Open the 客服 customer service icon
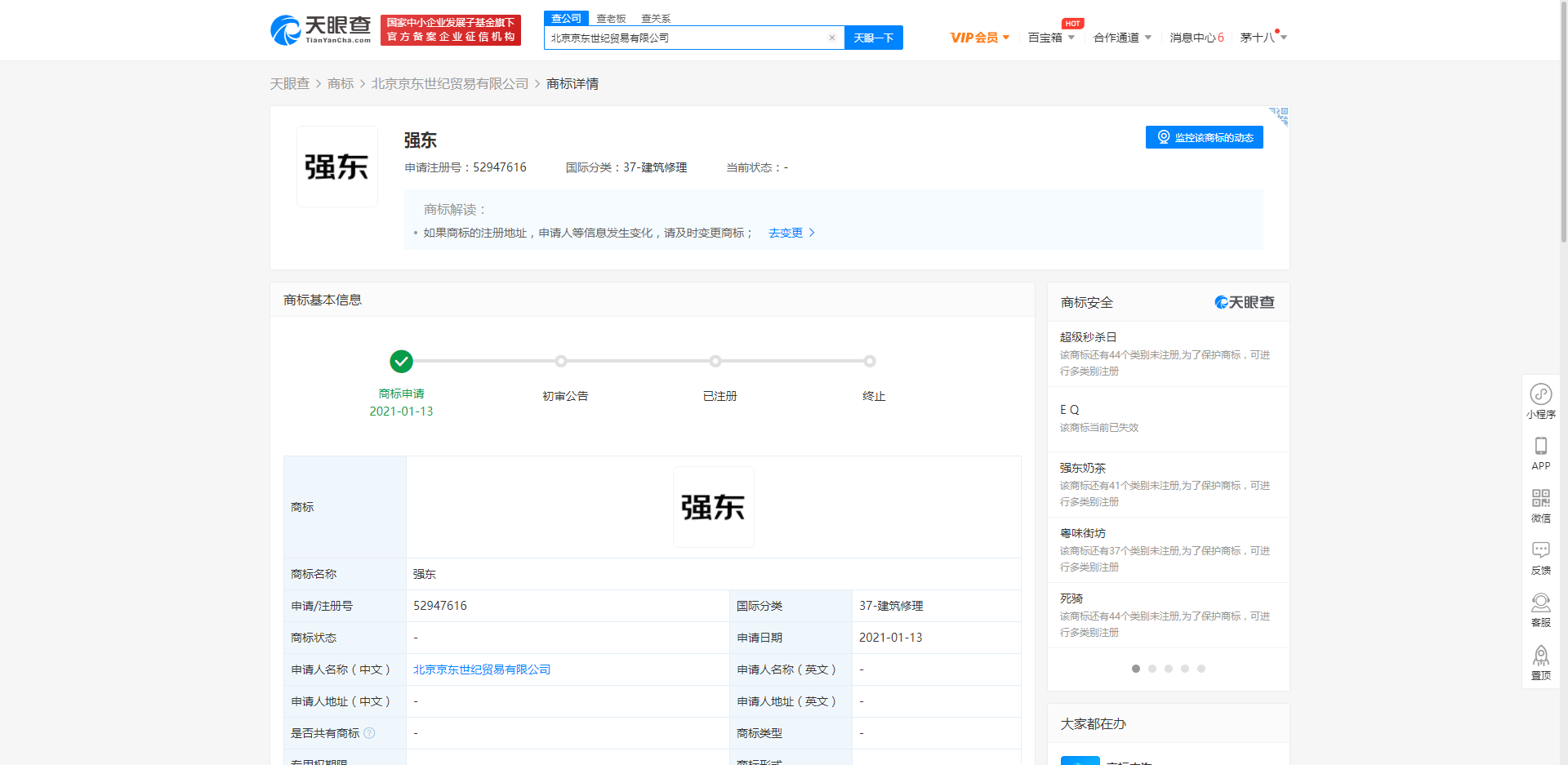 1541,609
